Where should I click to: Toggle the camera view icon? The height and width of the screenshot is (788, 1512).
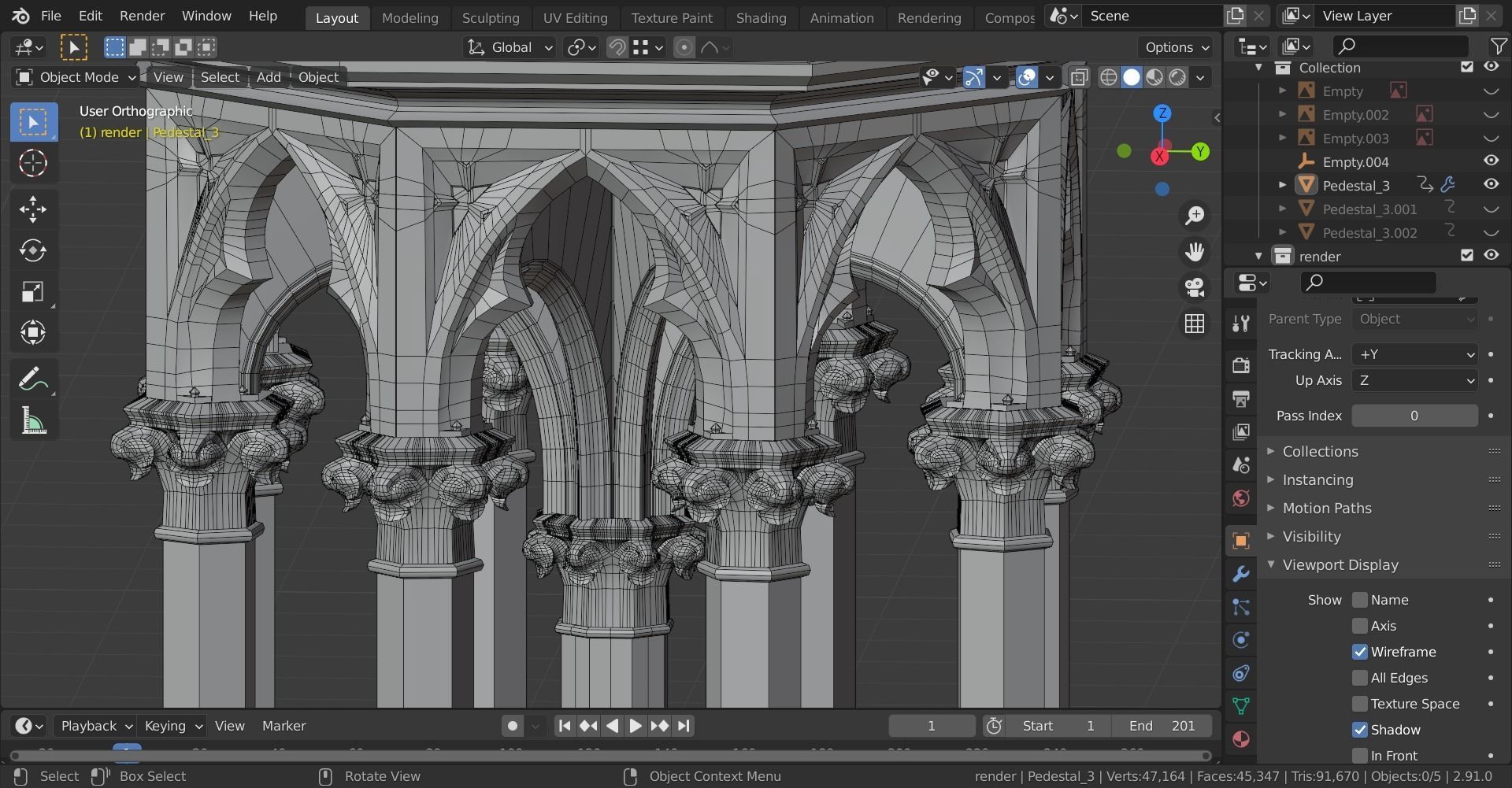[1195, 287]
